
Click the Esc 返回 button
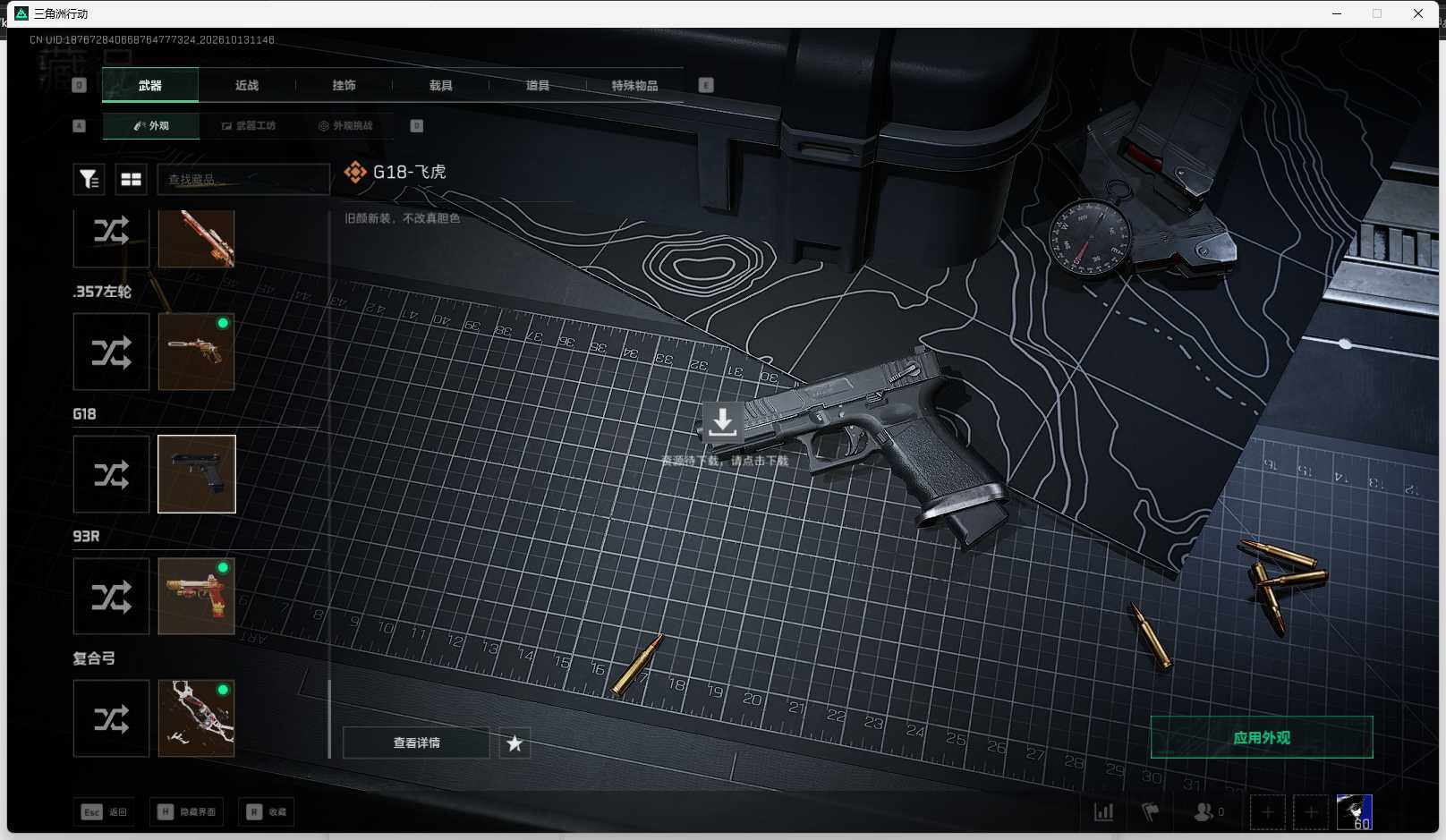coord(105,812)
